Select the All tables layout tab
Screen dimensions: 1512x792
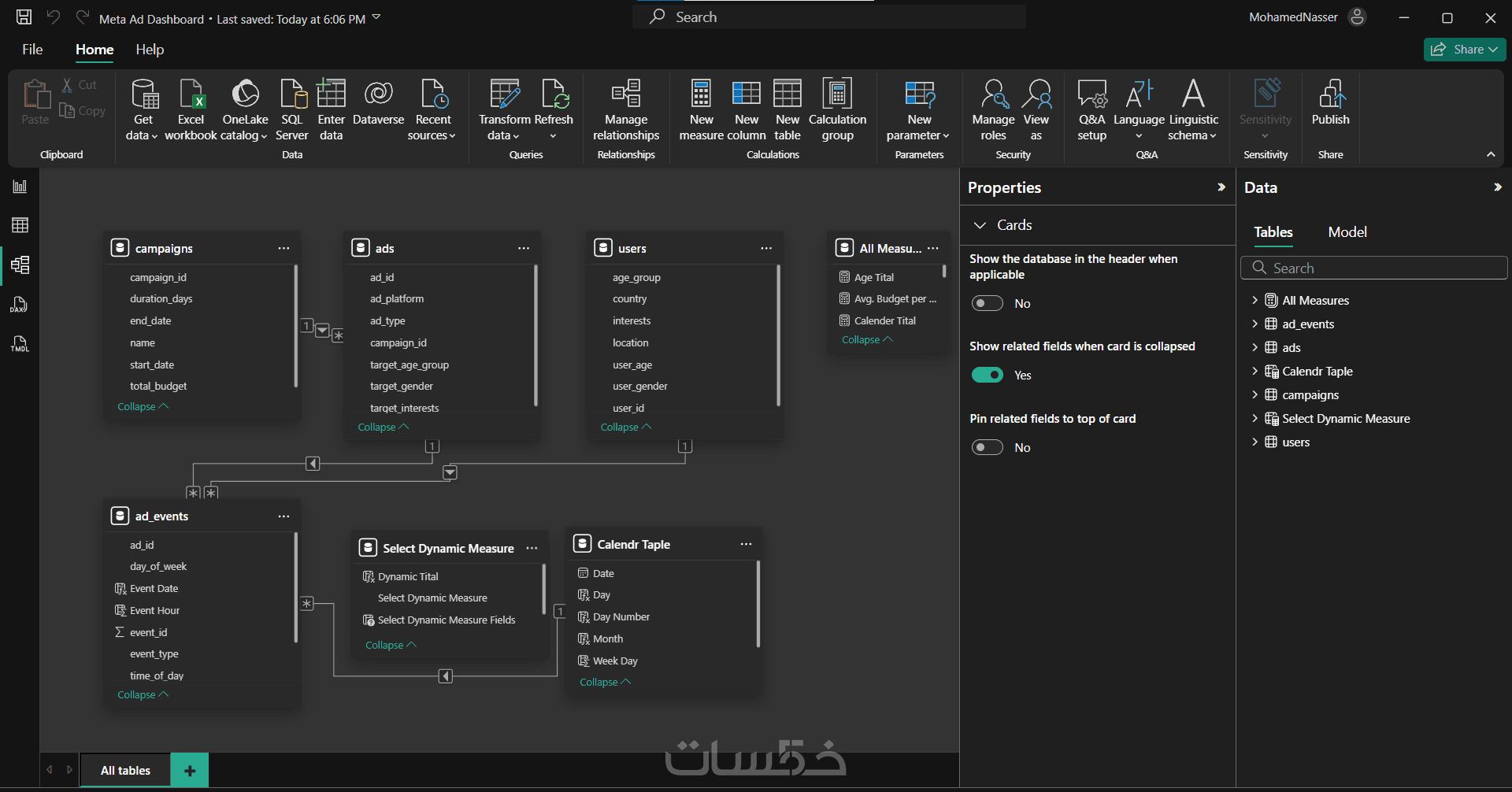click(x=125, y=770)
